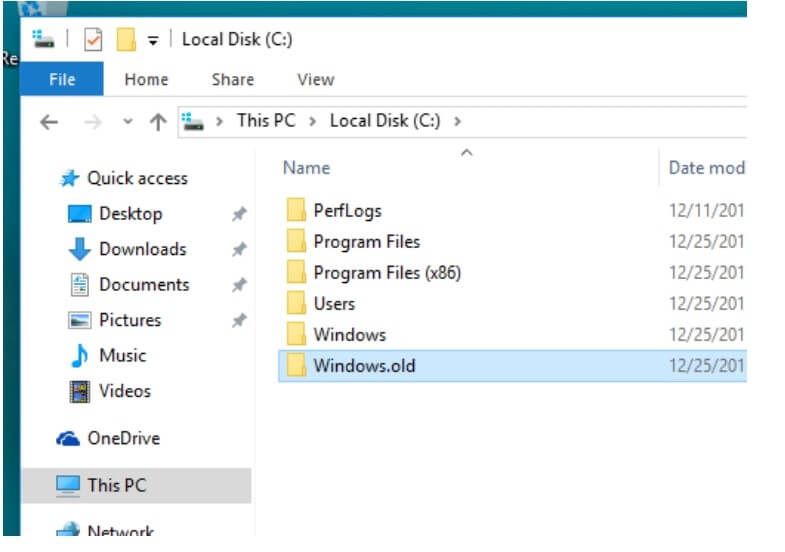
Task: Open the File tab
Action: pos(62,79)
